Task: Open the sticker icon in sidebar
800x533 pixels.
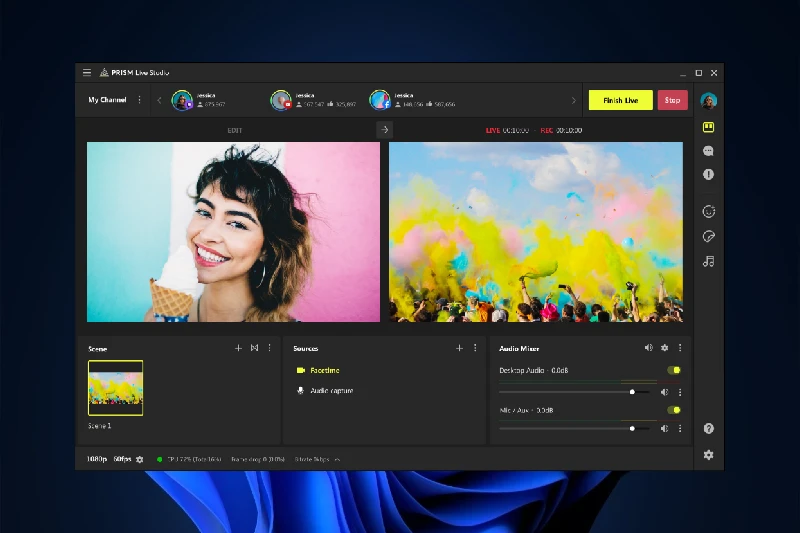Action: coord(708,237)
